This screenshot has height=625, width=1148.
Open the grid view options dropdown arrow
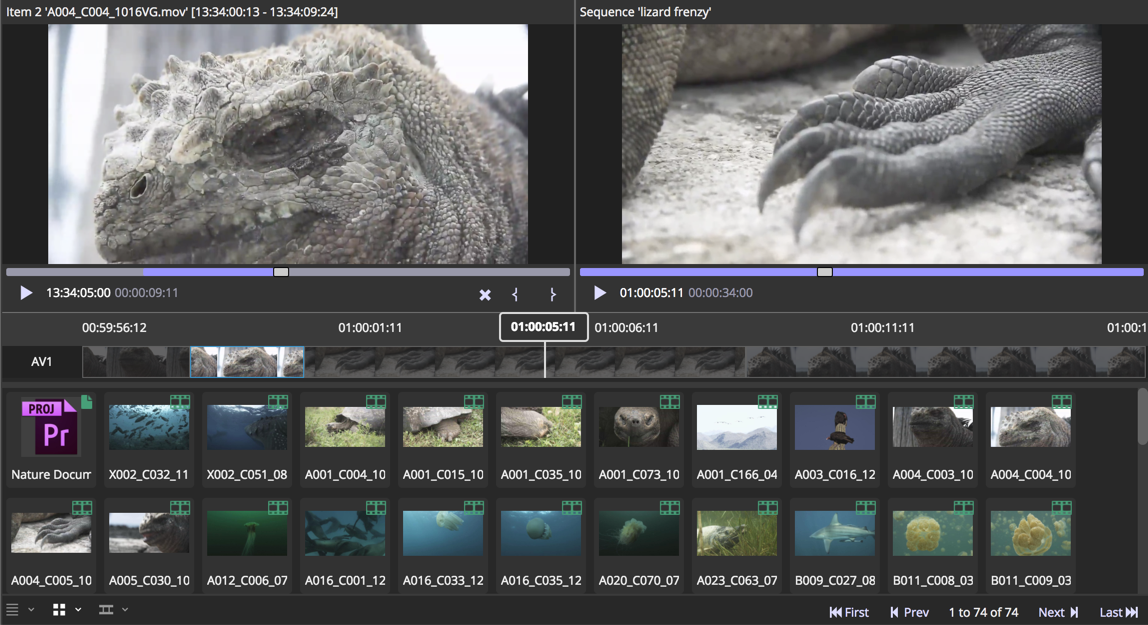click(x=78, y=610)
